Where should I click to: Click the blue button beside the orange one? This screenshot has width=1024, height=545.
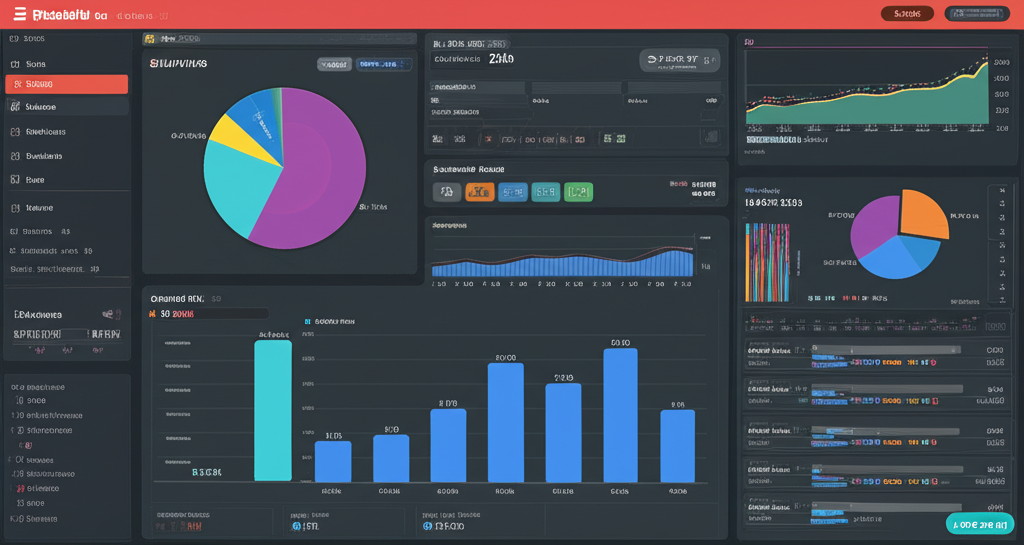(x=512, y=192)
